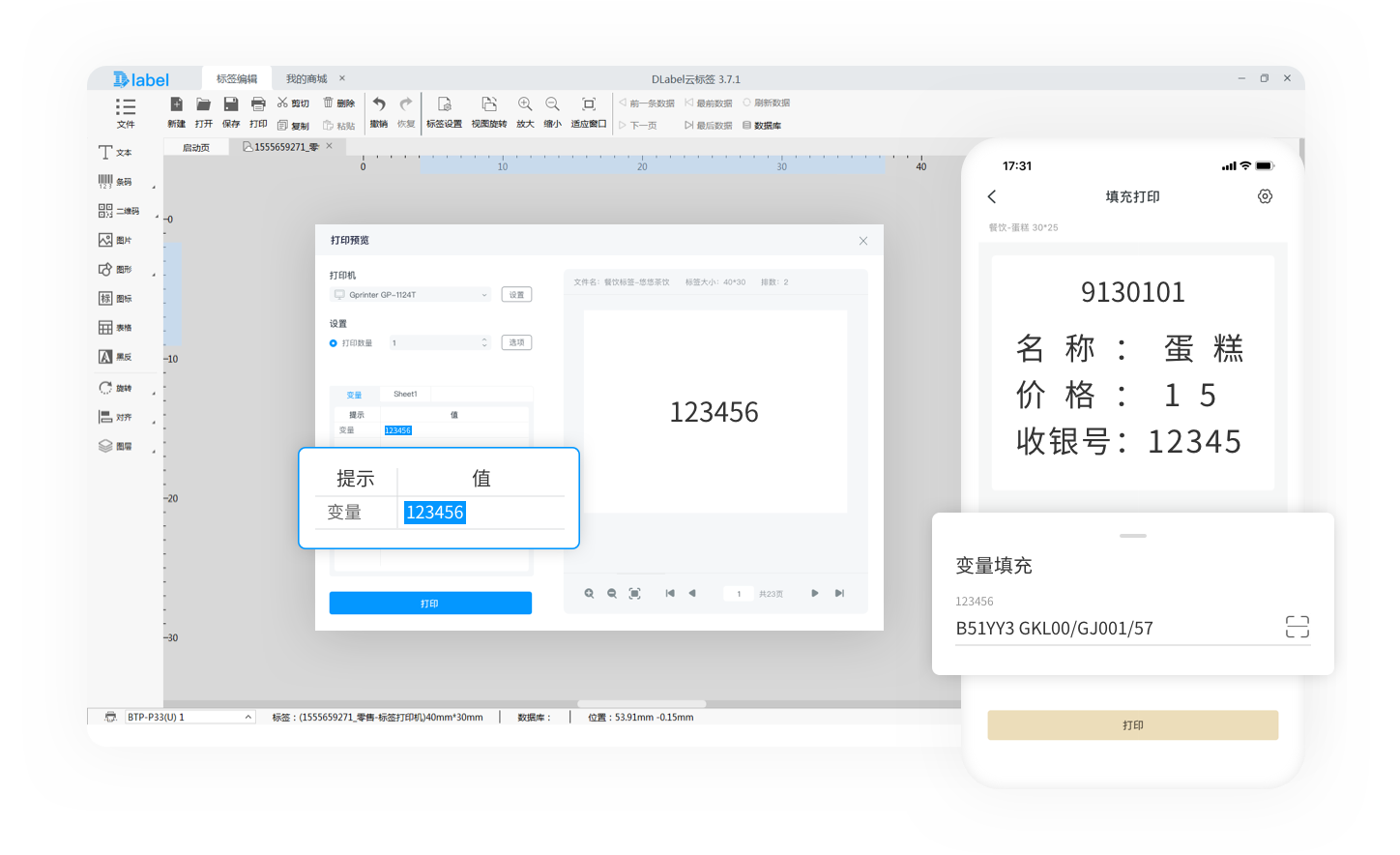
Task: Paste with 粘贴 in the toolbar
Action: 339,126
